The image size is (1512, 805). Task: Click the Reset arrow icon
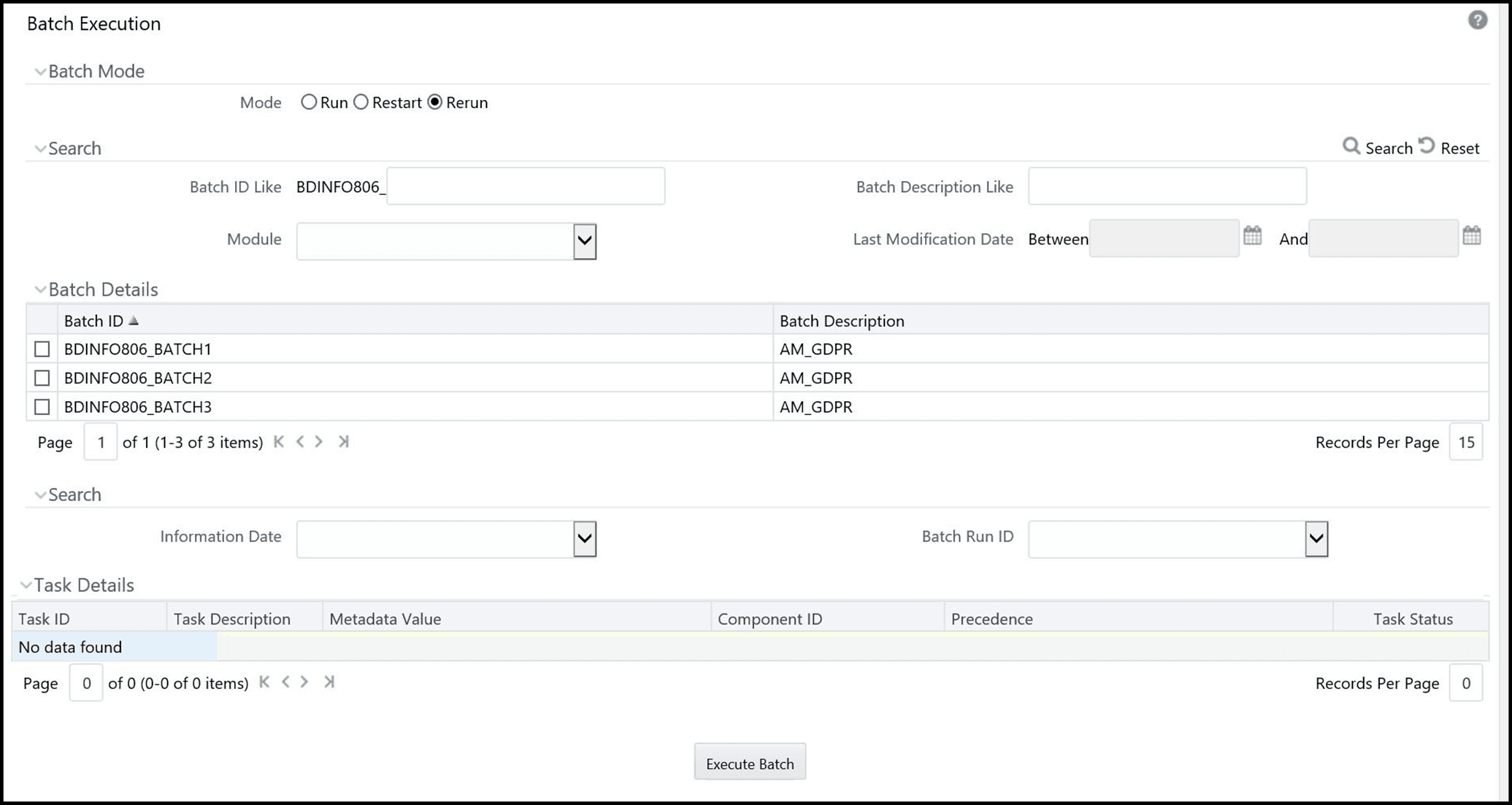1427,146
